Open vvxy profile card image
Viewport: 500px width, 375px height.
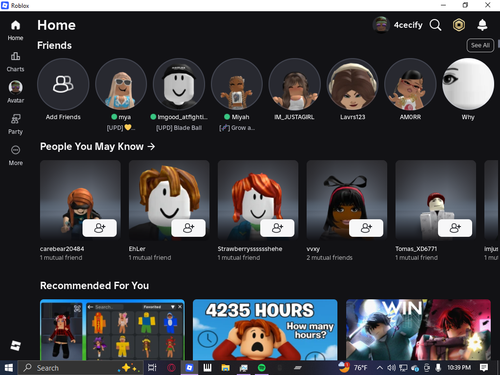point(347,200)
